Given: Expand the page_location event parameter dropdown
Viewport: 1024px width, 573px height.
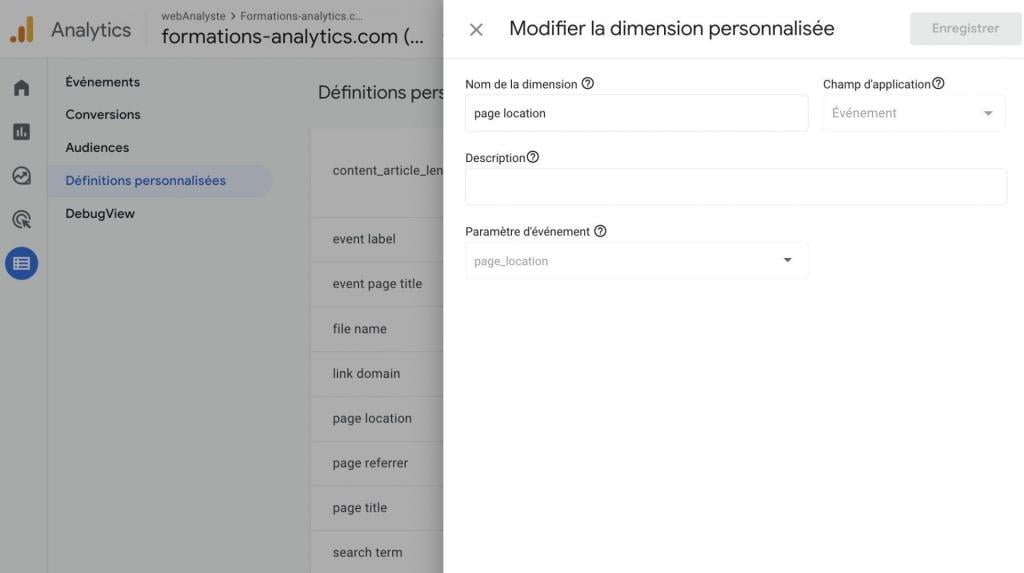Looking at the screenshot, I should point(636,261).
